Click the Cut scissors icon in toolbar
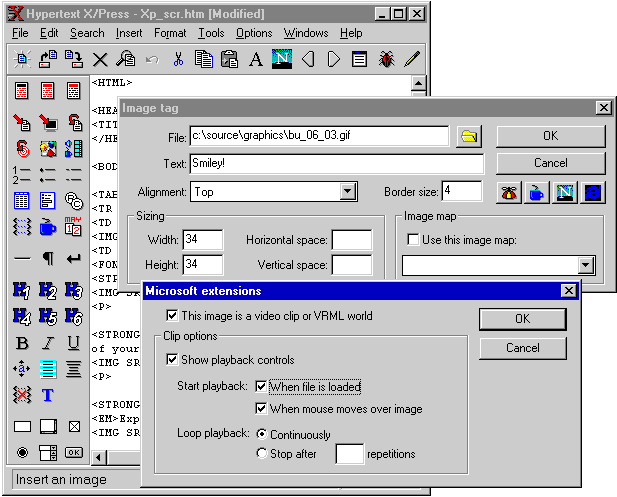This screenshot has height=497, width=617. pos(178,59)
